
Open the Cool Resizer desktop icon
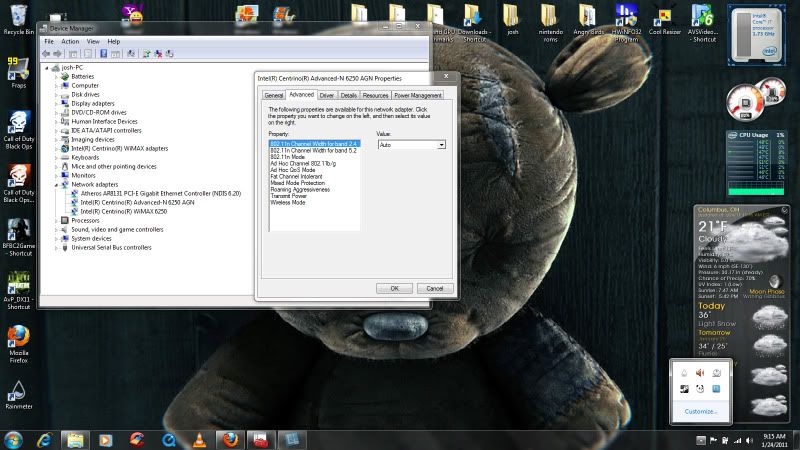(665, 20)
